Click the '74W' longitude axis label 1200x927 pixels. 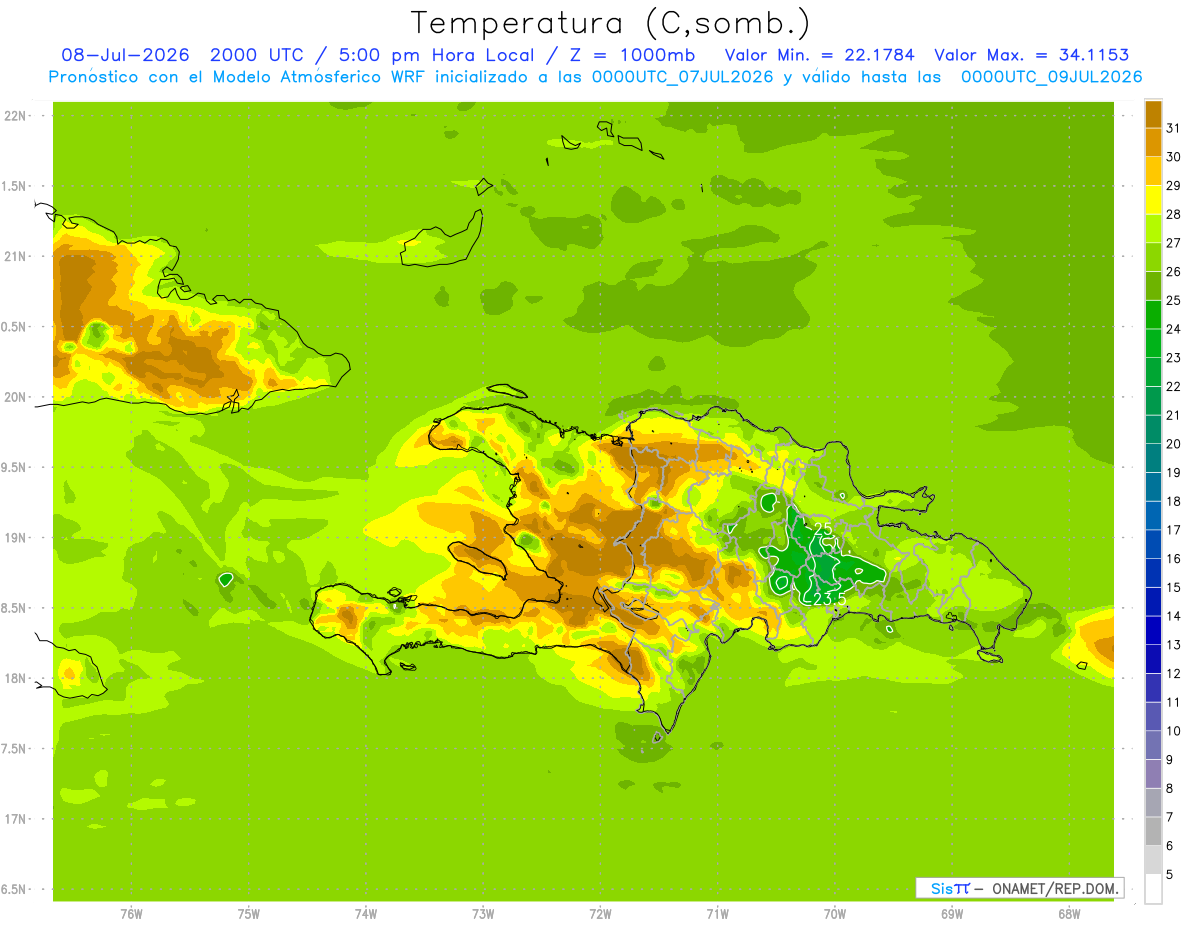(365, 914)
